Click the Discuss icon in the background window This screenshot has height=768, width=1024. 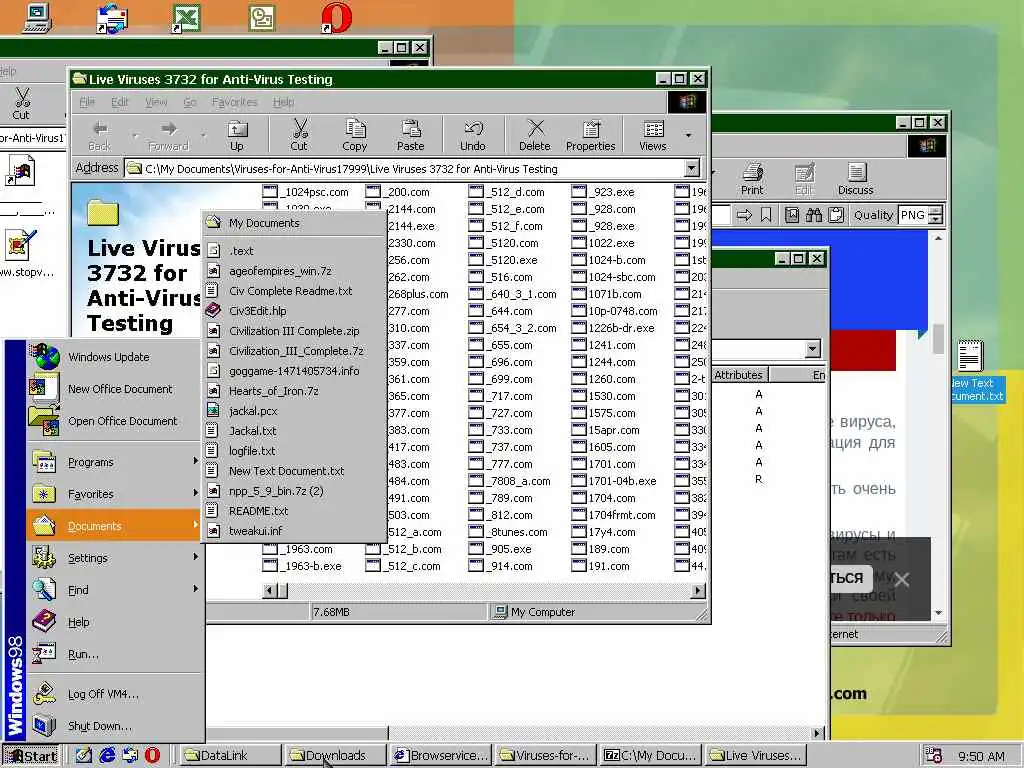[856, 179]
